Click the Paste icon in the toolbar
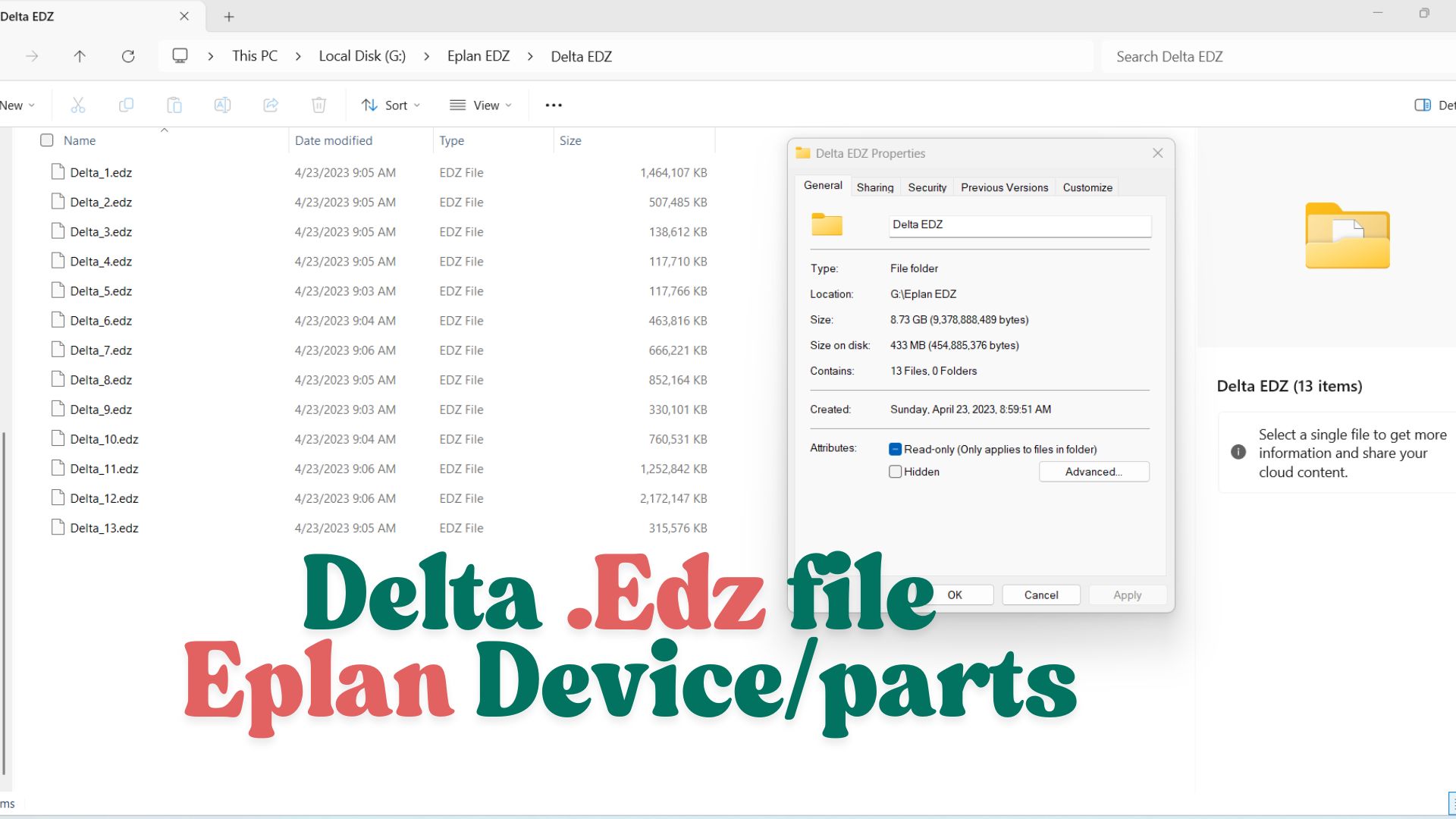Screen dimensions: 1456x819 tap(174, 105)
